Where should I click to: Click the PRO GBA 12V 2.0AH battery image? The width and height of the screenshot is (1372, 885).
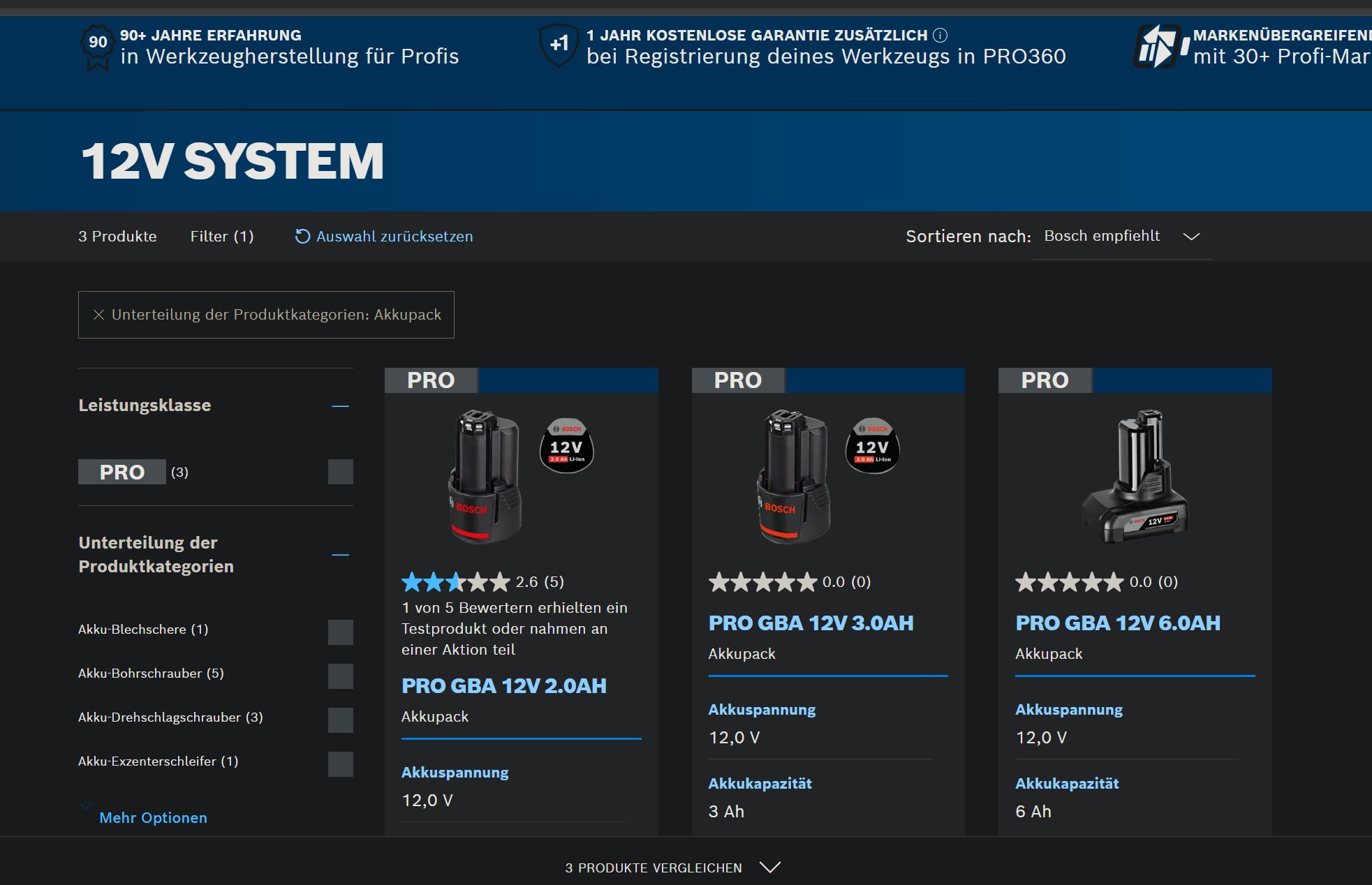click(485, 477)
